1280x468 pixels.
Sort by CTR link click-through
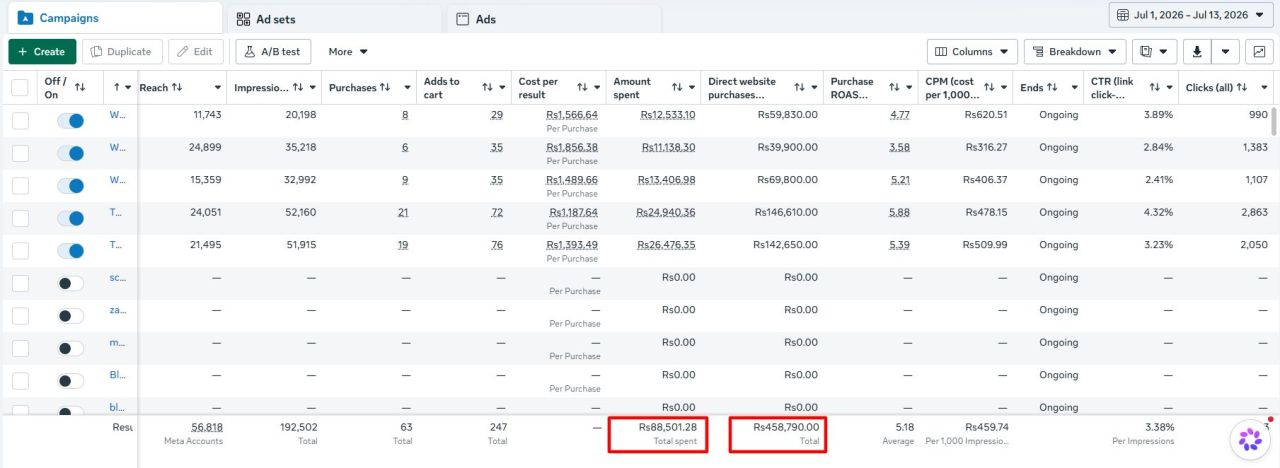[1156, 88]
